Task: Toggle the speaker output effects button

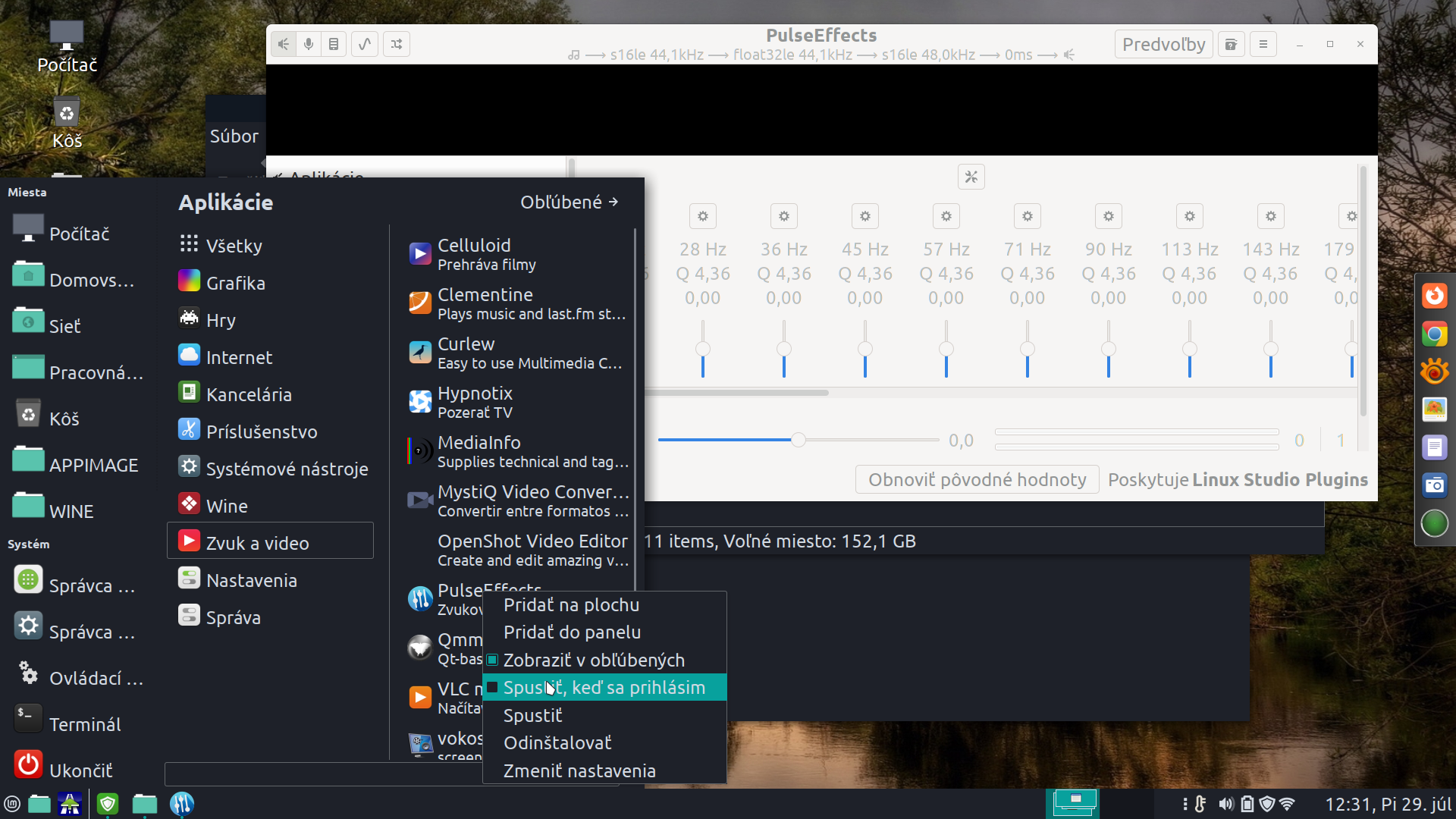Action: click(x=283, y=44)
